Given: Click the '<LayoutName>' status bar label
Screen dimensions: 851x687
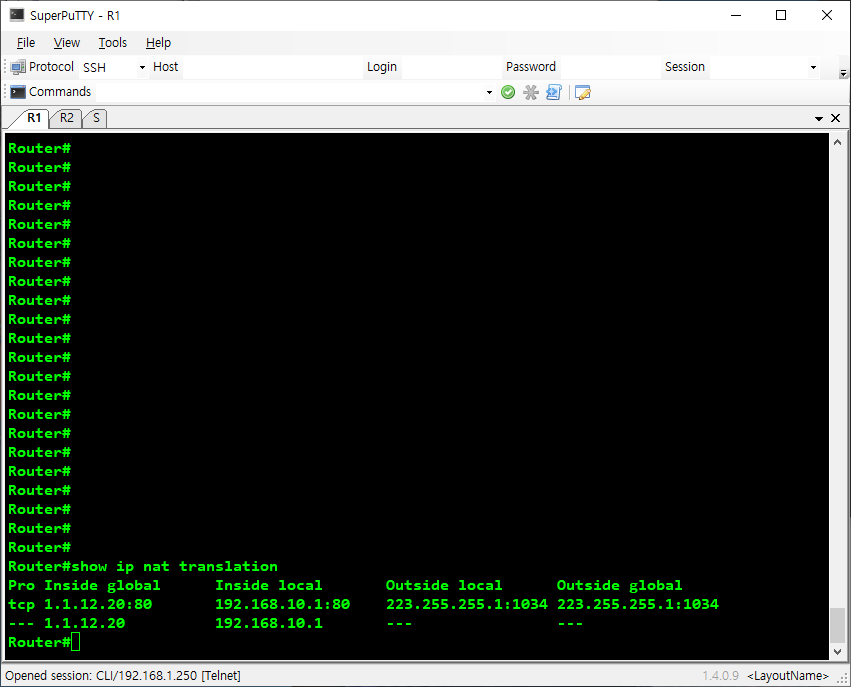Looking at the screenshot, I should pos(788,676).
